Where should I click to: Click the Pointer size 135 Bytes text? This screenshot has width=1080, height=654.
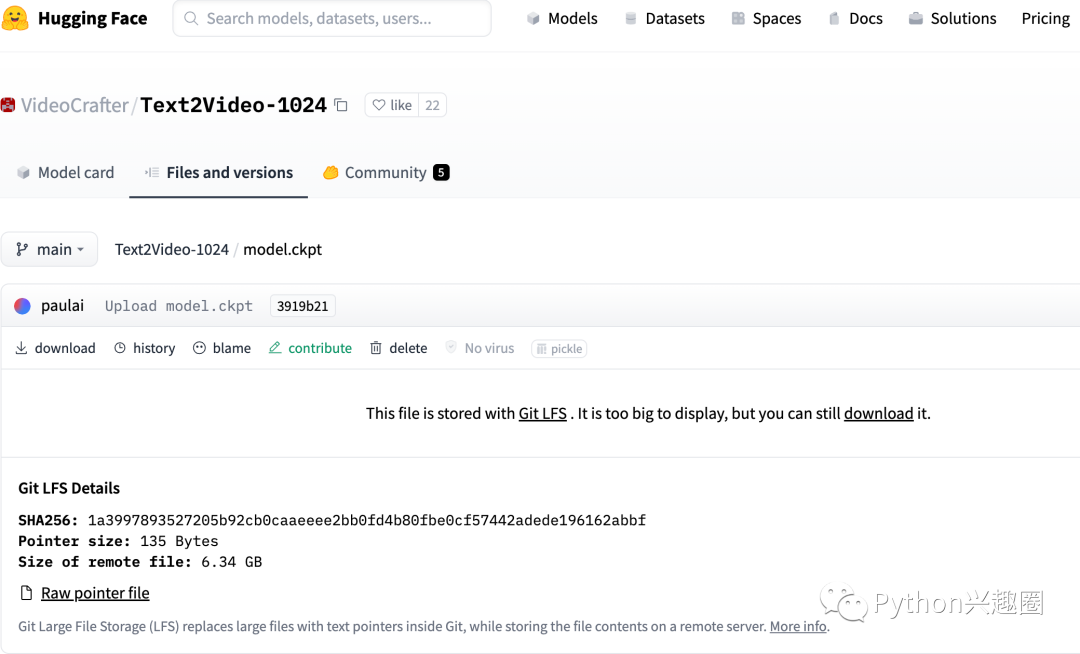pyautogui.click(x=118, y=541)
